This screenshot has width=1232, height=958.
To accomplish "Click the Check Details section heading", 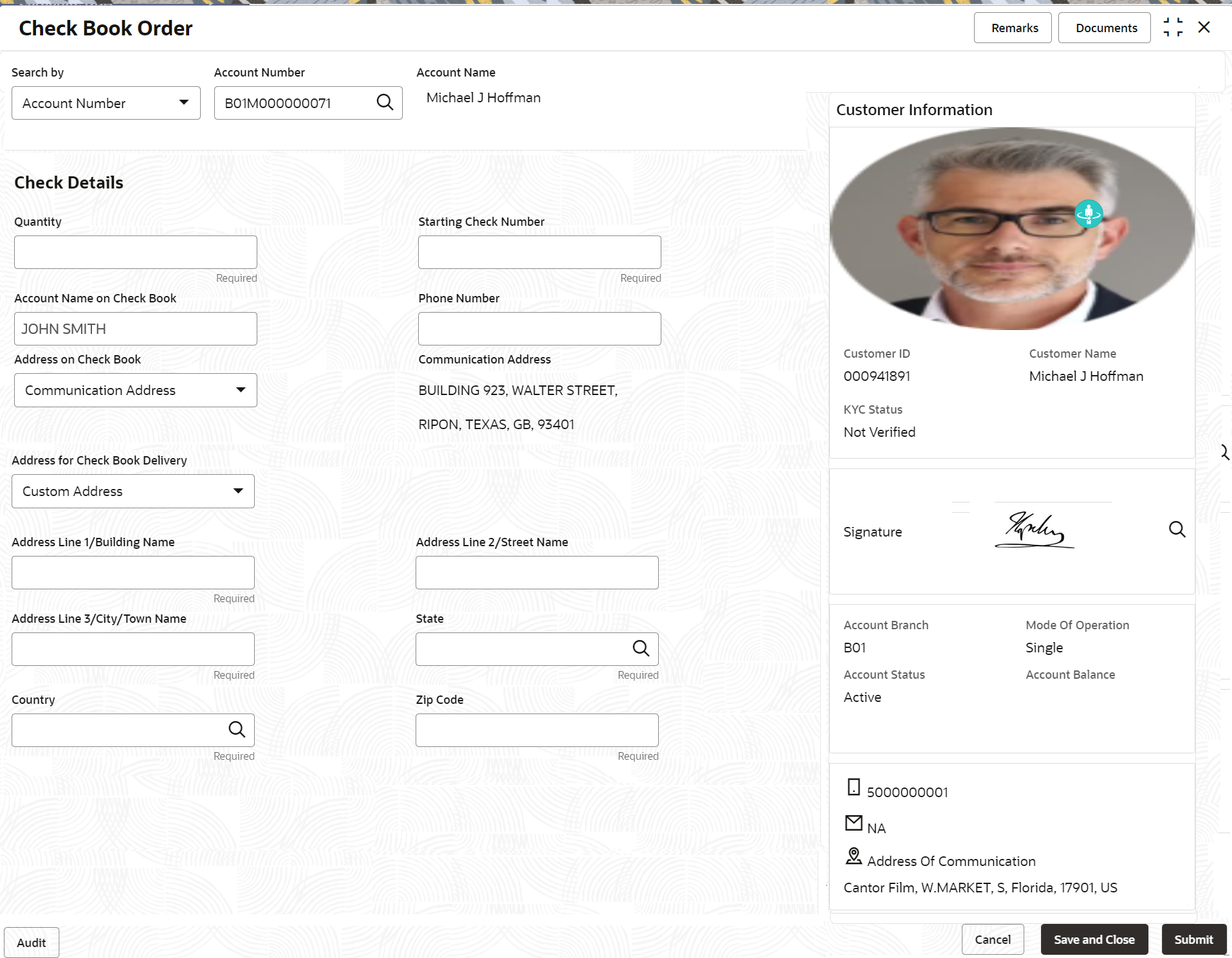I will [x=69, y=183].
